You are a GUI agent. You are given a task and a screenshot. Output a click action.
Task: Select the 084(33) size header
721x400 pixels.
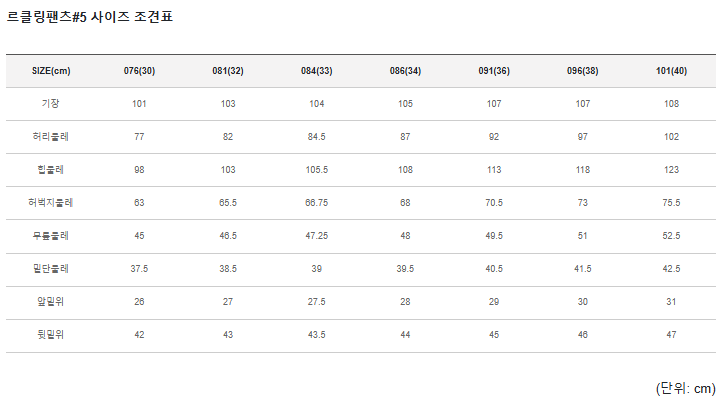tap(316, 71)
